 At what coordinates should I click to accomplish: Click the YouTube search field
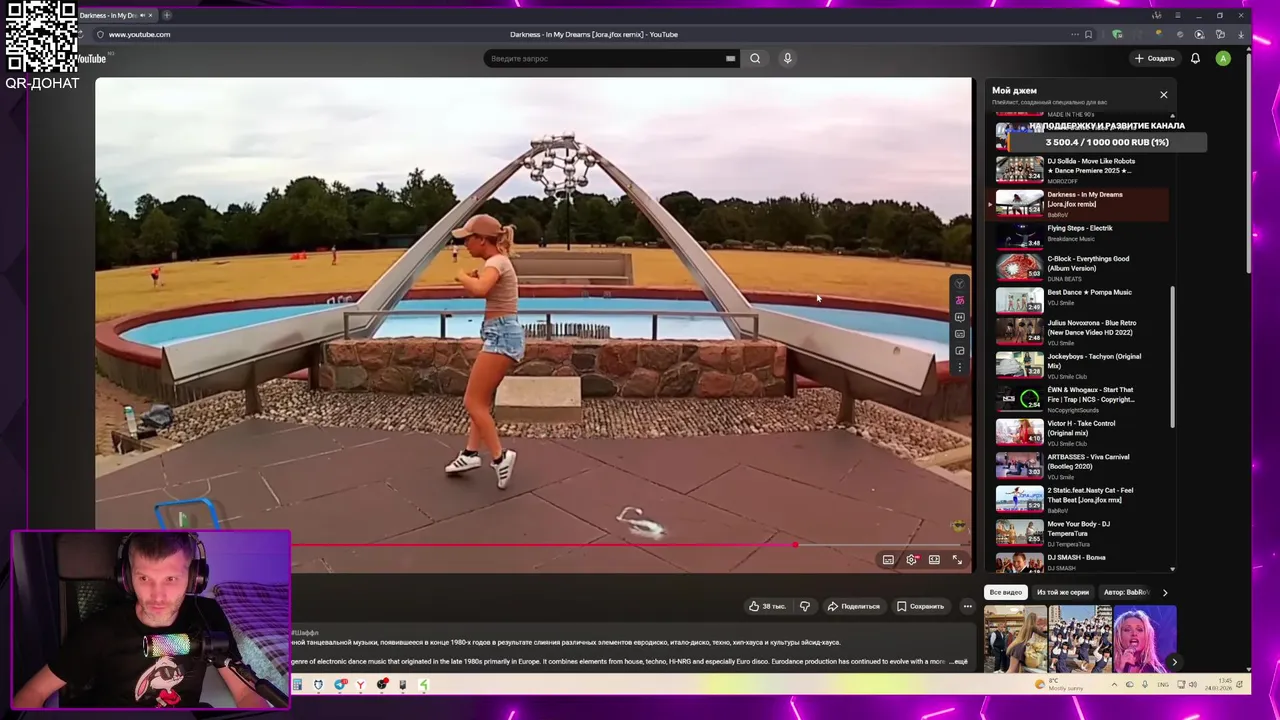click(x=610, y=58)
